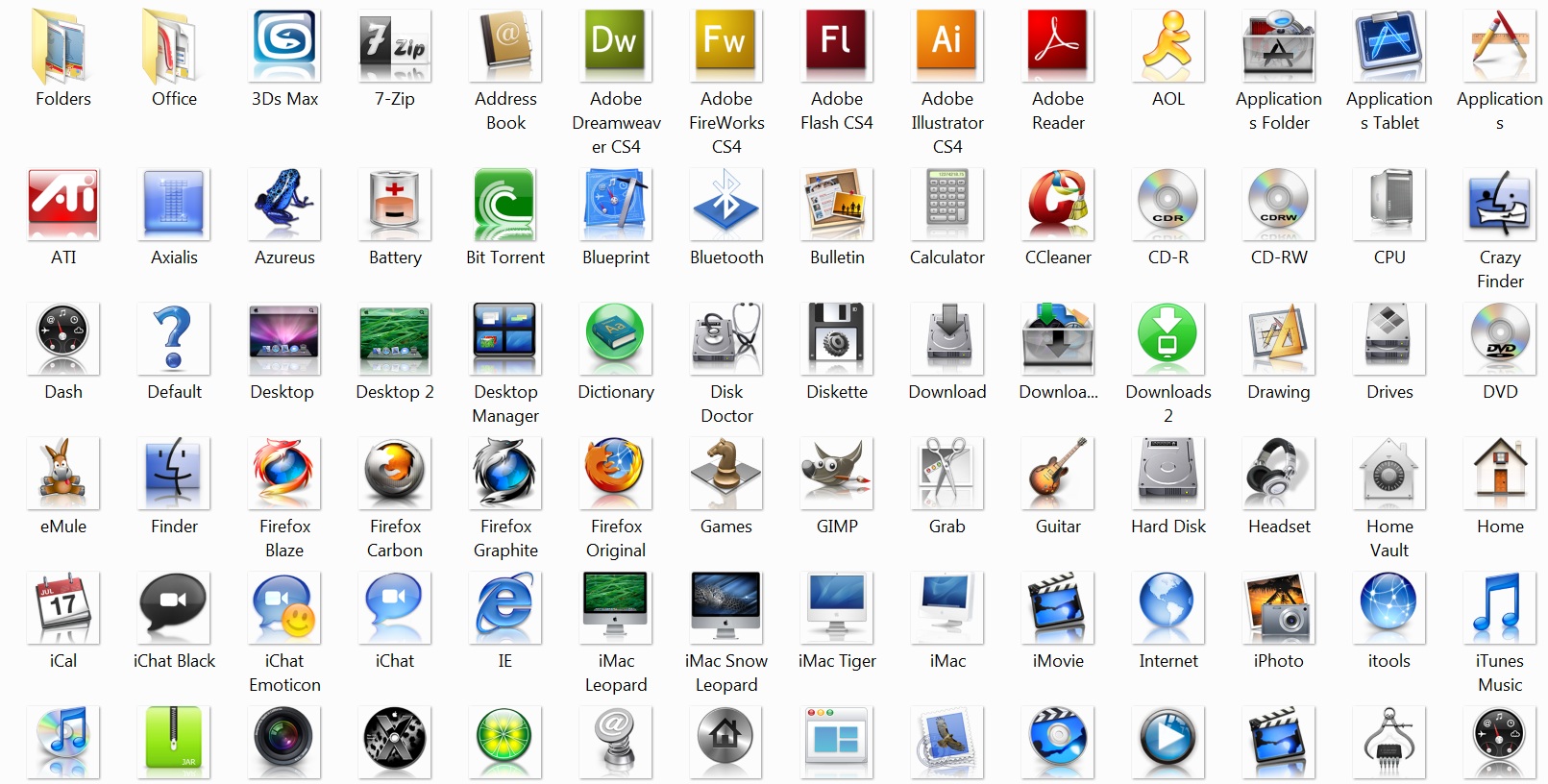Select the itools icon

click(1389, 607)
